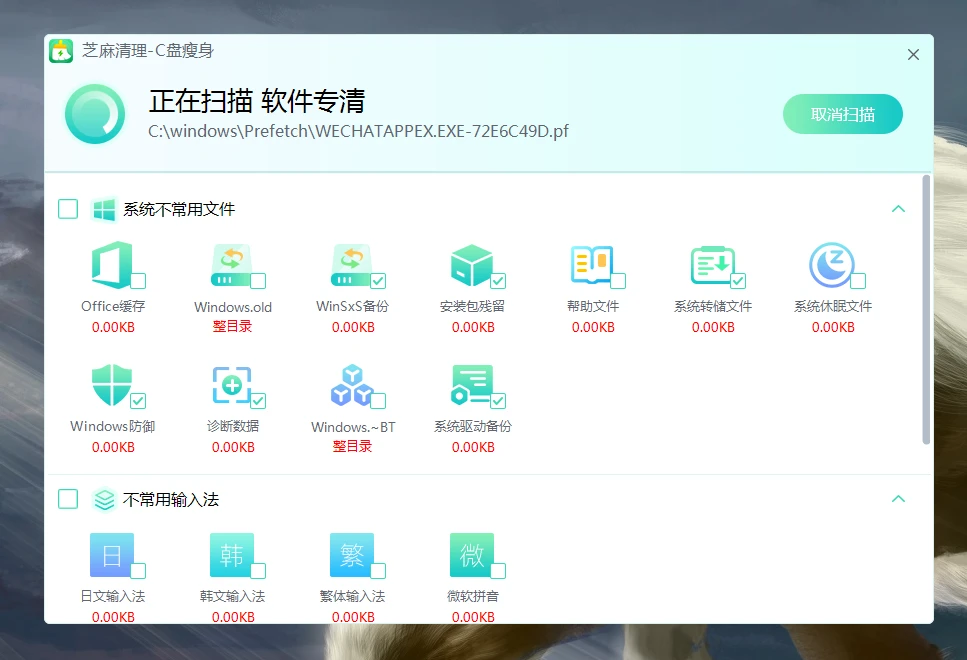Screen dimensions: 967x660
Task: Click the 取消扫描 button
Action: [x=842, y=114]
